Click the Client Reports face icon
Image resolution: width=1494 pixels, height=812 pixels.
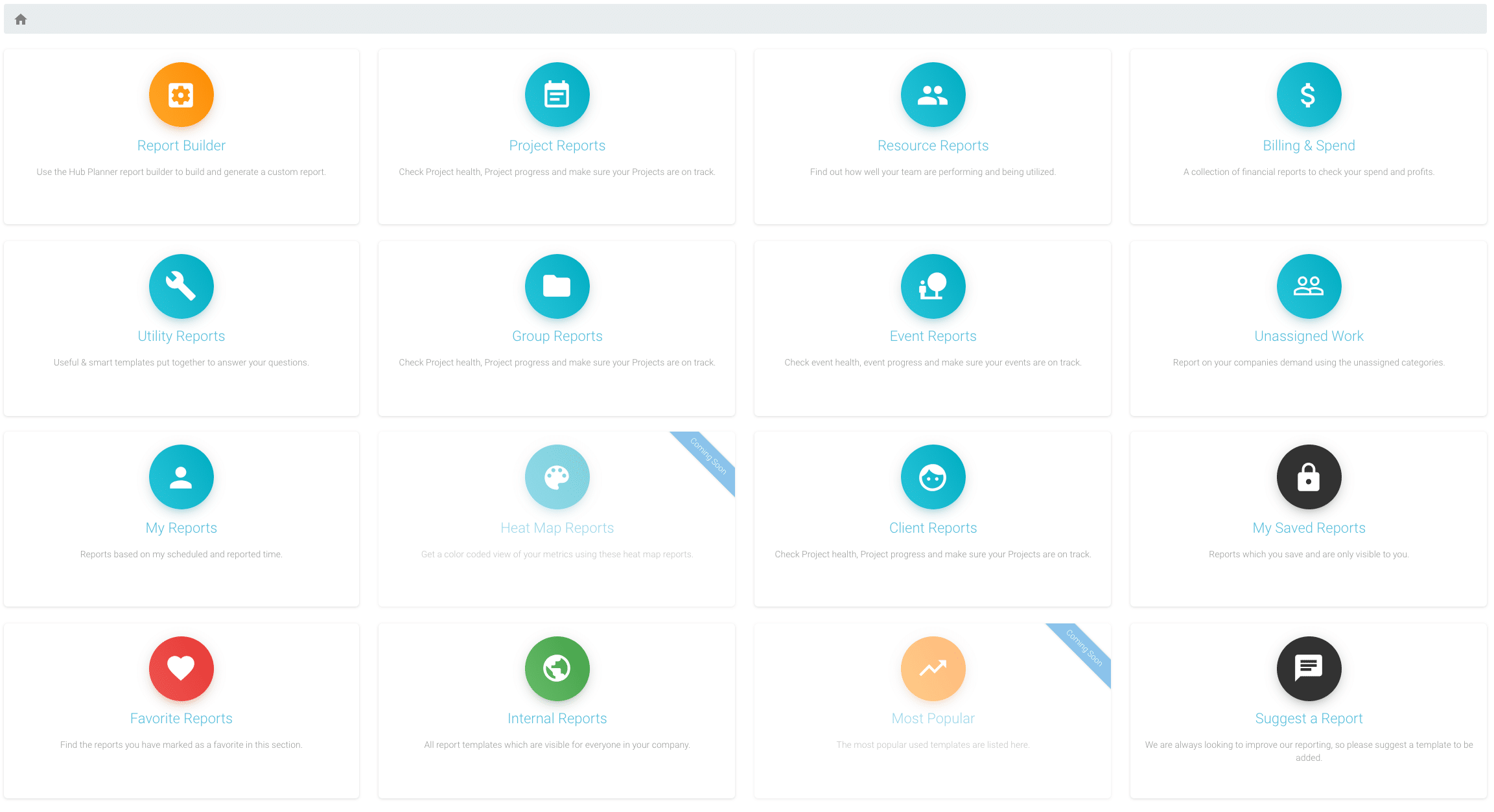[x=933, y=477]
